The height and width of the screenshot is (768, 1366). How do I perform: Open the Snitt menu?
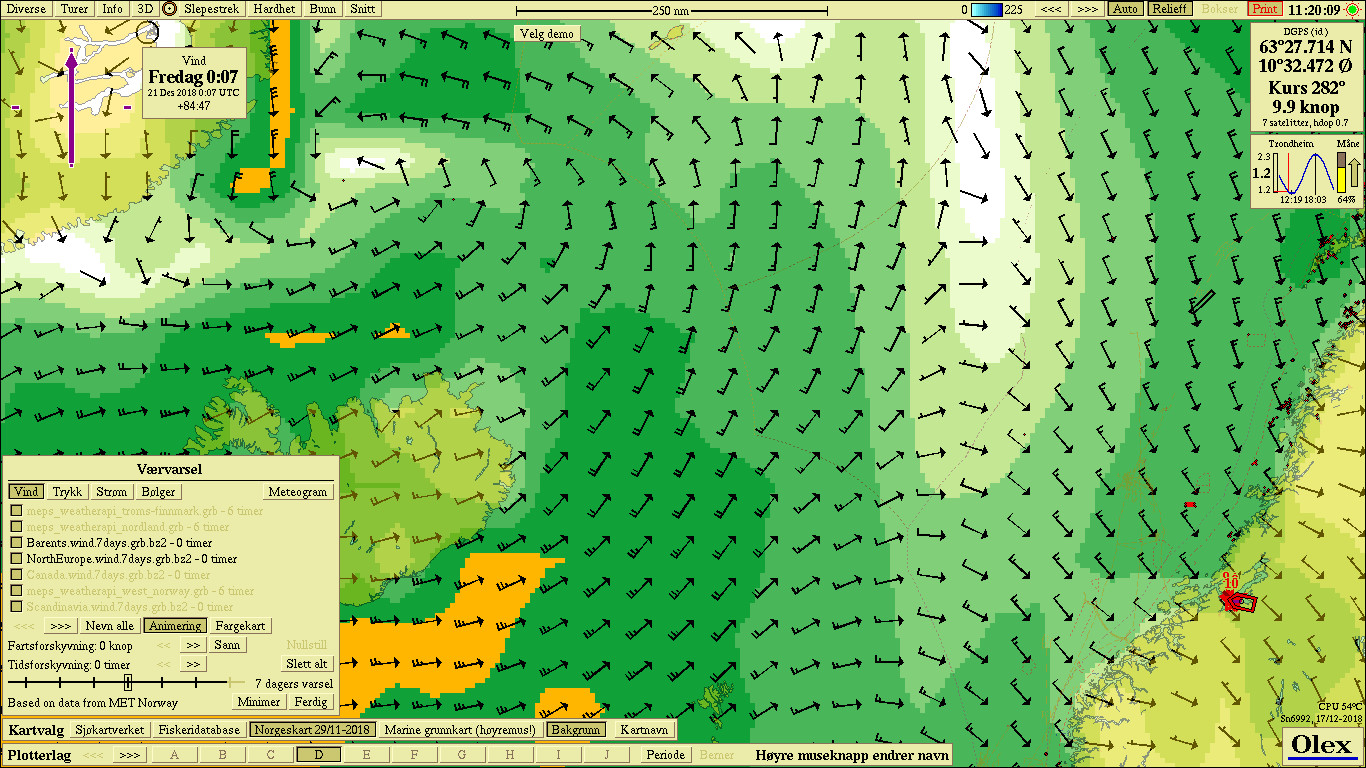pyautogui.click(x=362, y=8)
